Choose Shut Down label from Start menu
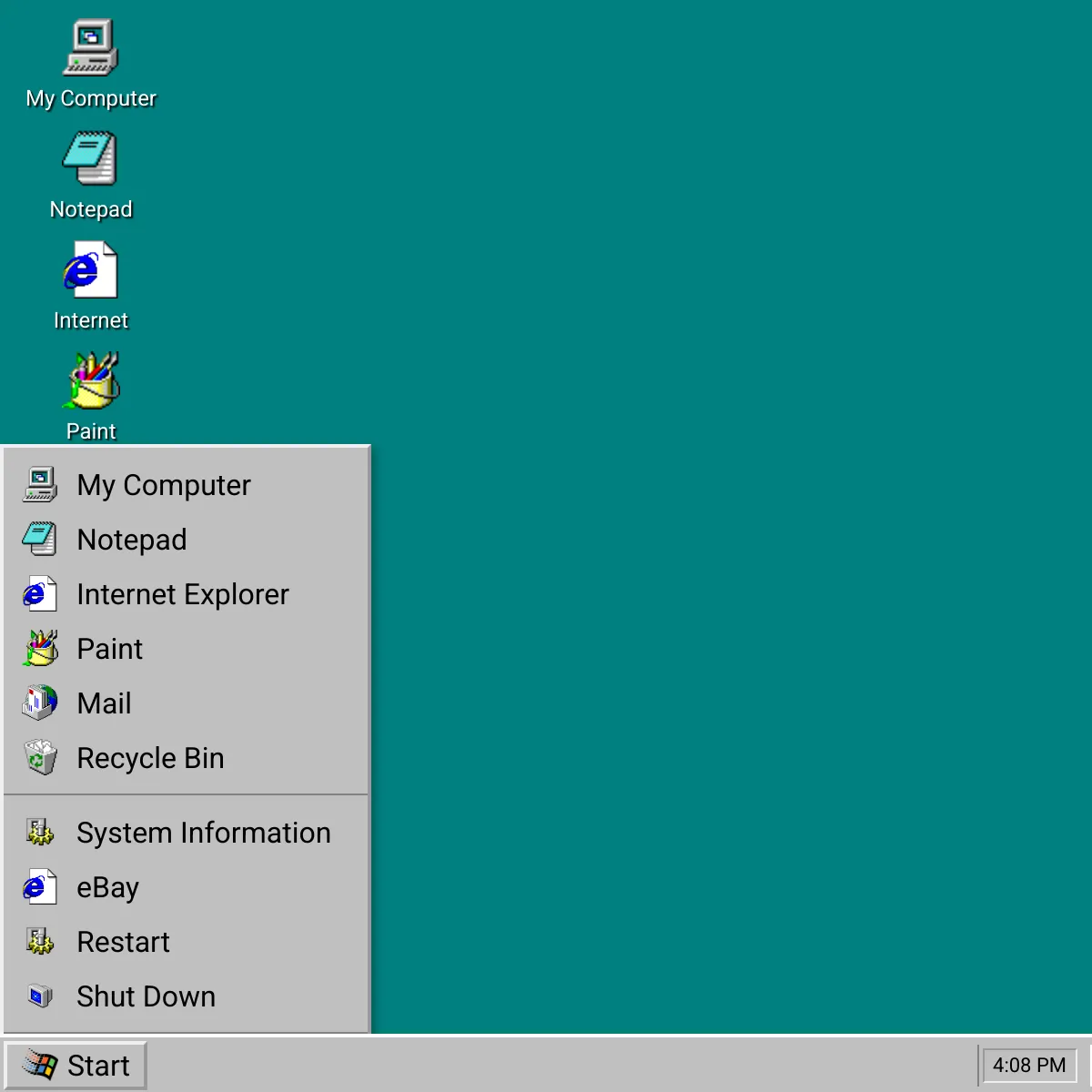The width and height of the screenshot is (1092, 1092). (x=147, y=997)
